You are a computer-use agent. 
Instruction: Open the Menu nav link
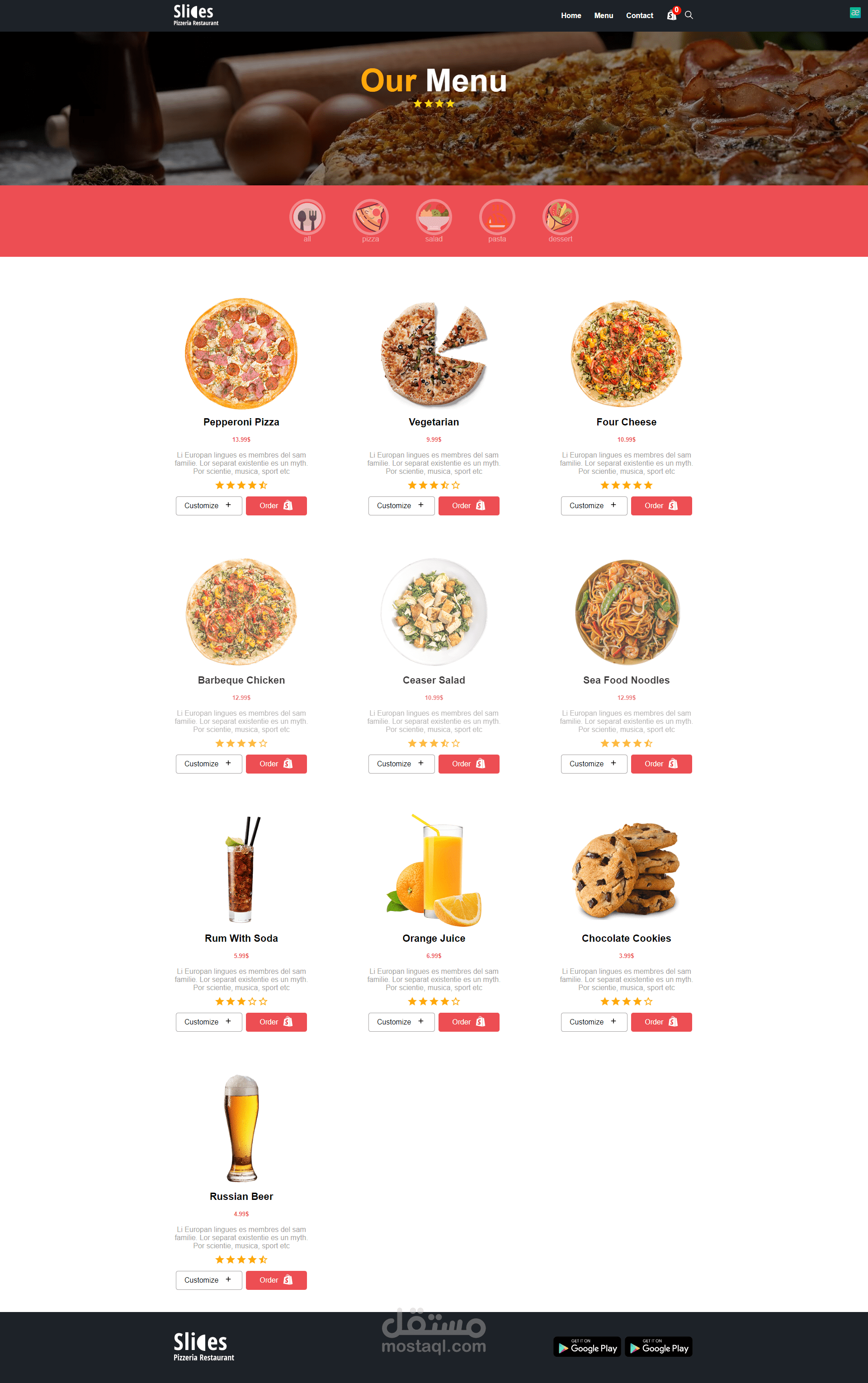604,15
